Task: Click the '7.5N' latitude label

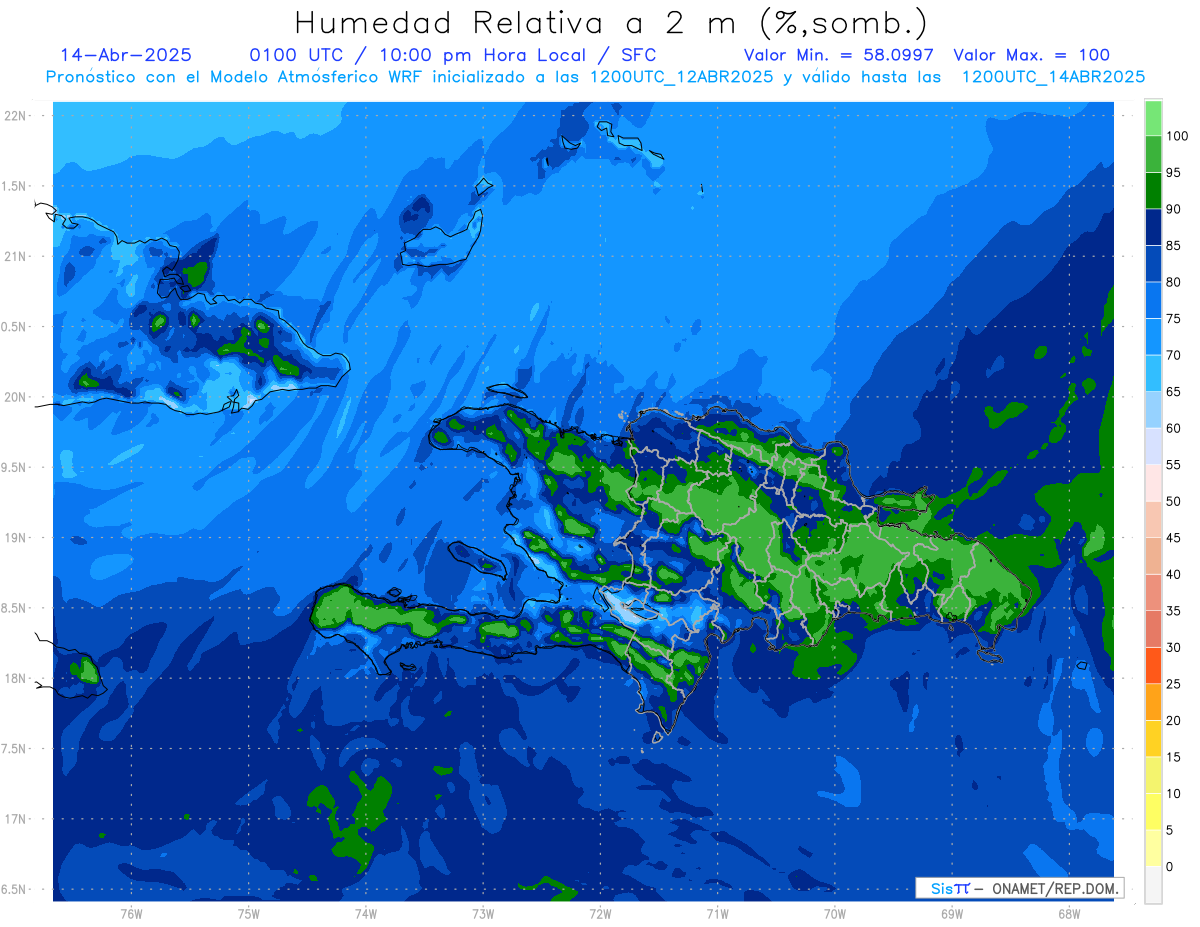Action: (x=15, y=749)
